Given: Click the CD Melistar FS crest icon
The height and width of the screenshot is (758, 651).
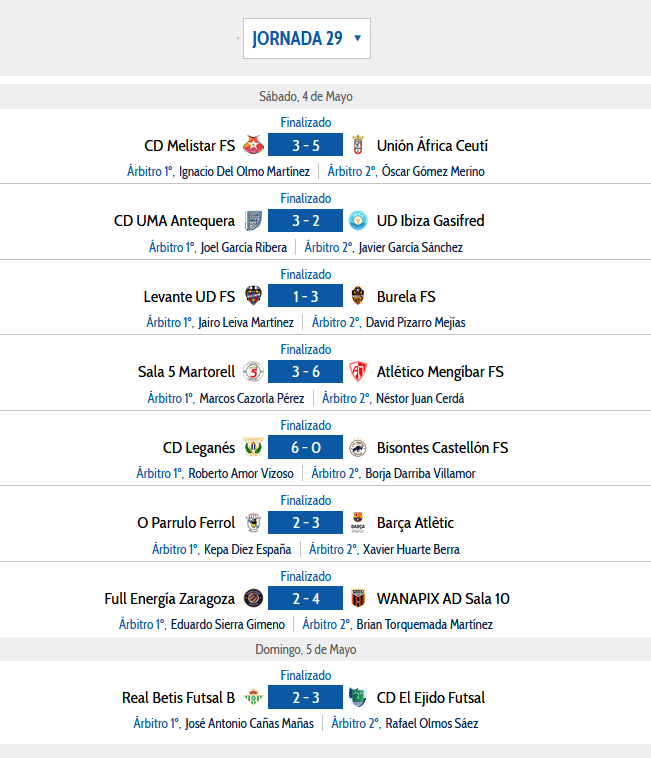Looking at the screenshot, I should tap(253, 145).
